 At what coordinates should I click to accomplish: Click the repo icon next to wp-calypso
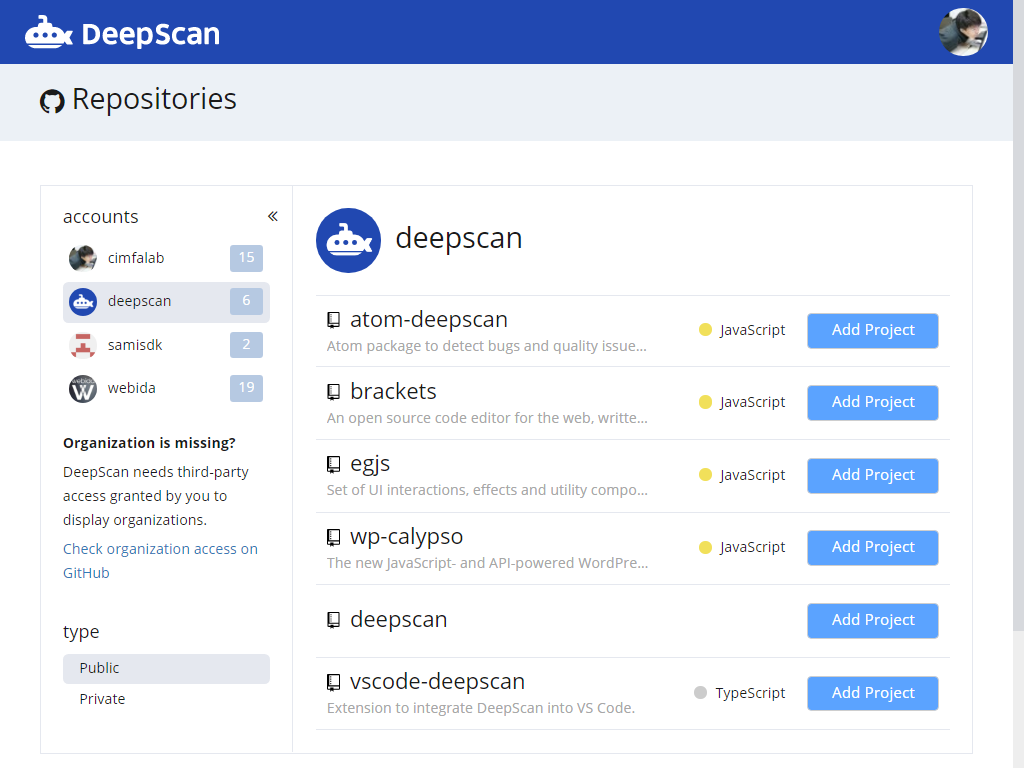click(x=334, y=537)
